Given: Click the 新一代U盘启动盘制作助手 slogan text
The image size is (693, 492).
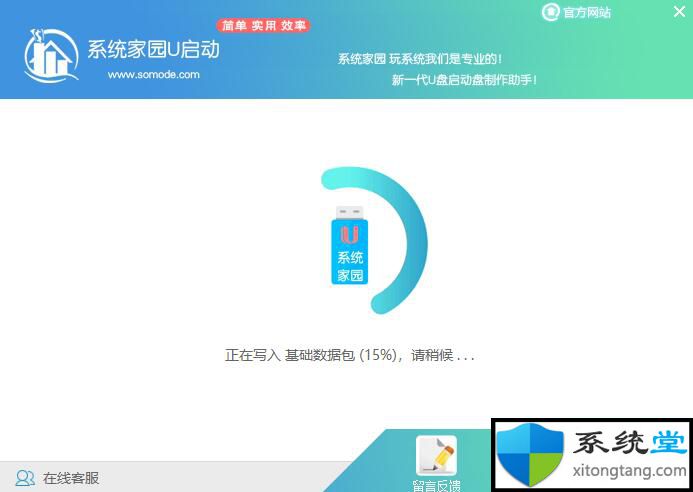Looking at the screenshot, I should pyautogui.click(x=464, y=80).
